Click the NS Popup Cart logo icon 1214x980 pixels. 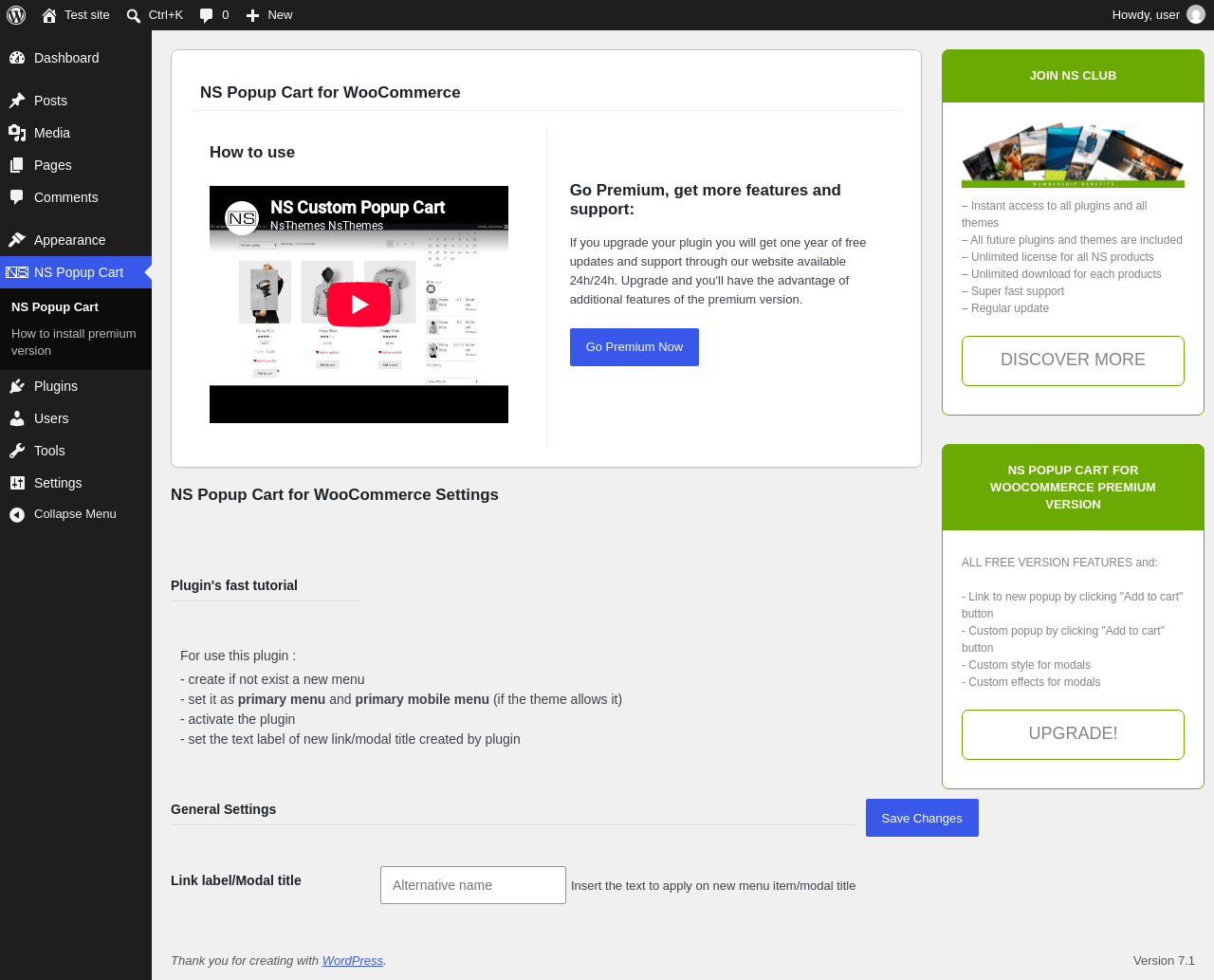(x=17, y=272)
